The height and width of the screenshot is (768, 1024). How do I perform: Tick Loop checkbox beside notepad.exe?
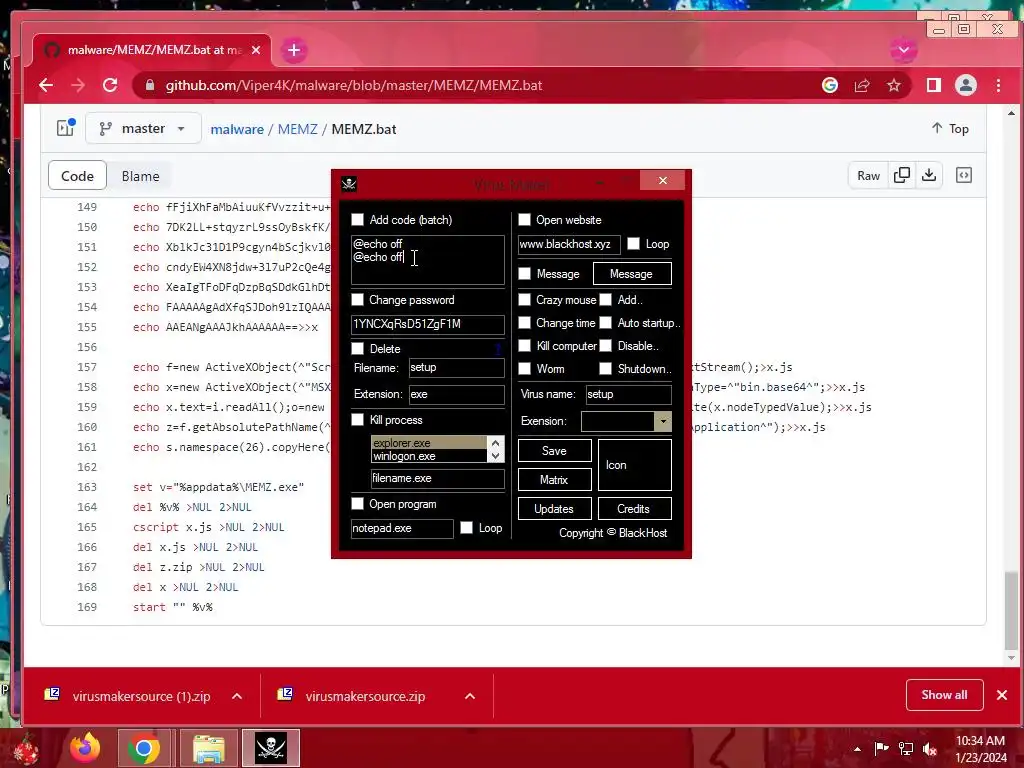[466, 528]
